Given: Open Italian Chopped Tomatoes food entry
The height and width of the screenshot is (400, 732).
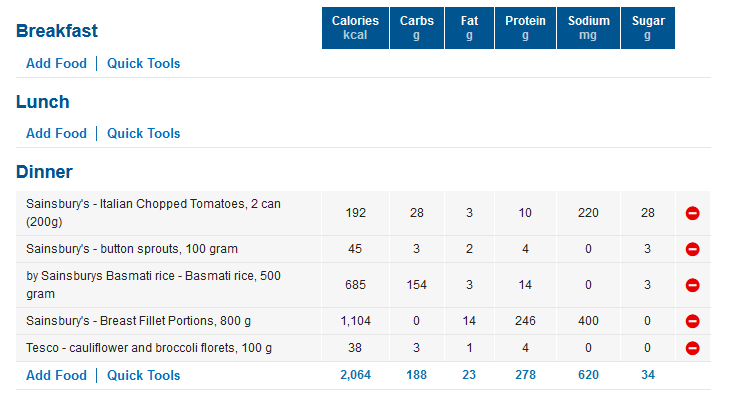Looking at the screenshot, I should tap(154, 213).
